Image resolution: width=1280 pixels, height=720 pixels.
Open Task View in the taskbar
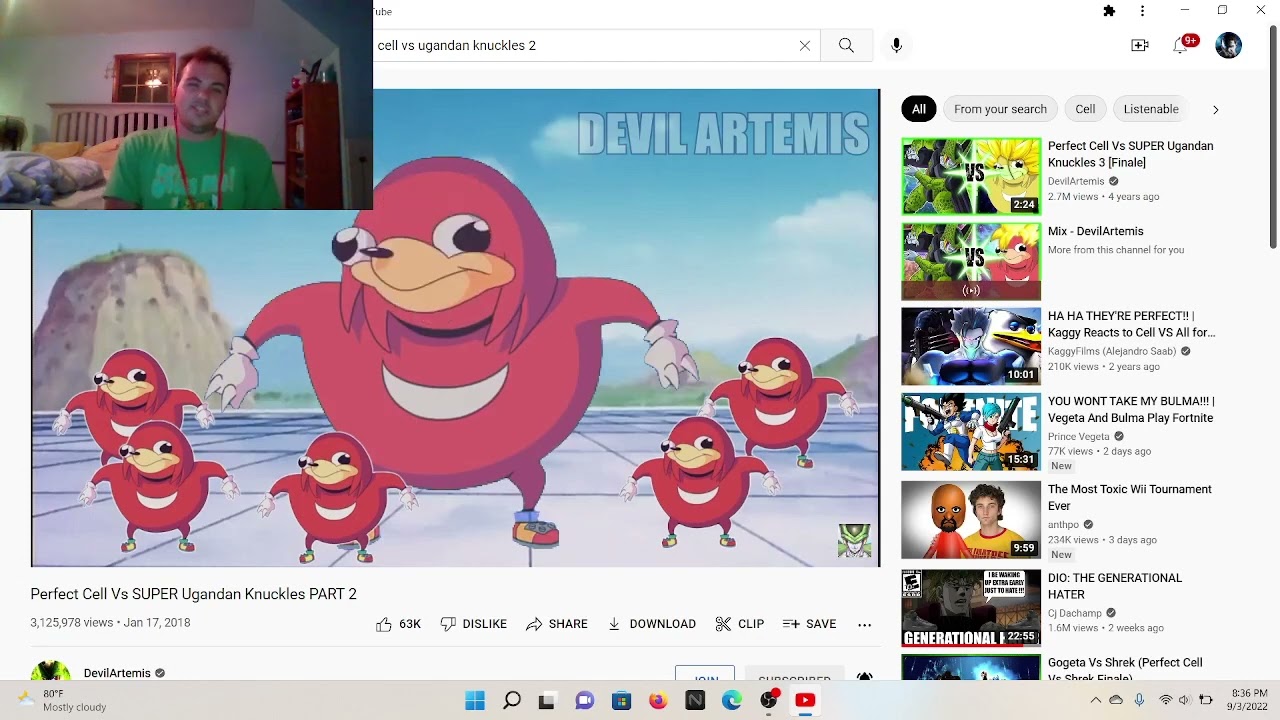coord(547,701)
